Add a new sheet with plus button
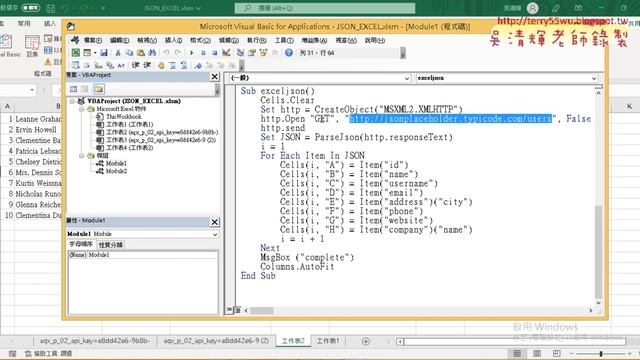Viewport: 640px width, 360px height. pyautogui.click(x=366, y=341)
